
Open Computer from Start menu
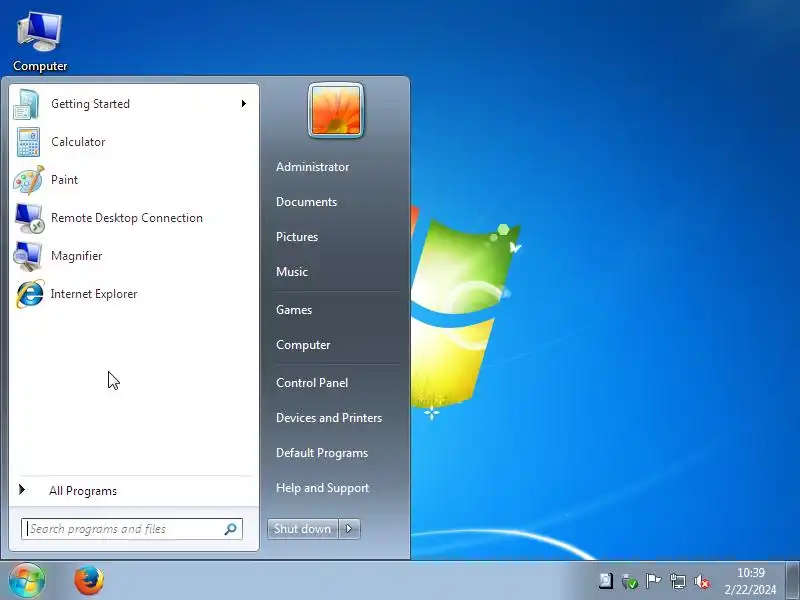coord(303,345)
